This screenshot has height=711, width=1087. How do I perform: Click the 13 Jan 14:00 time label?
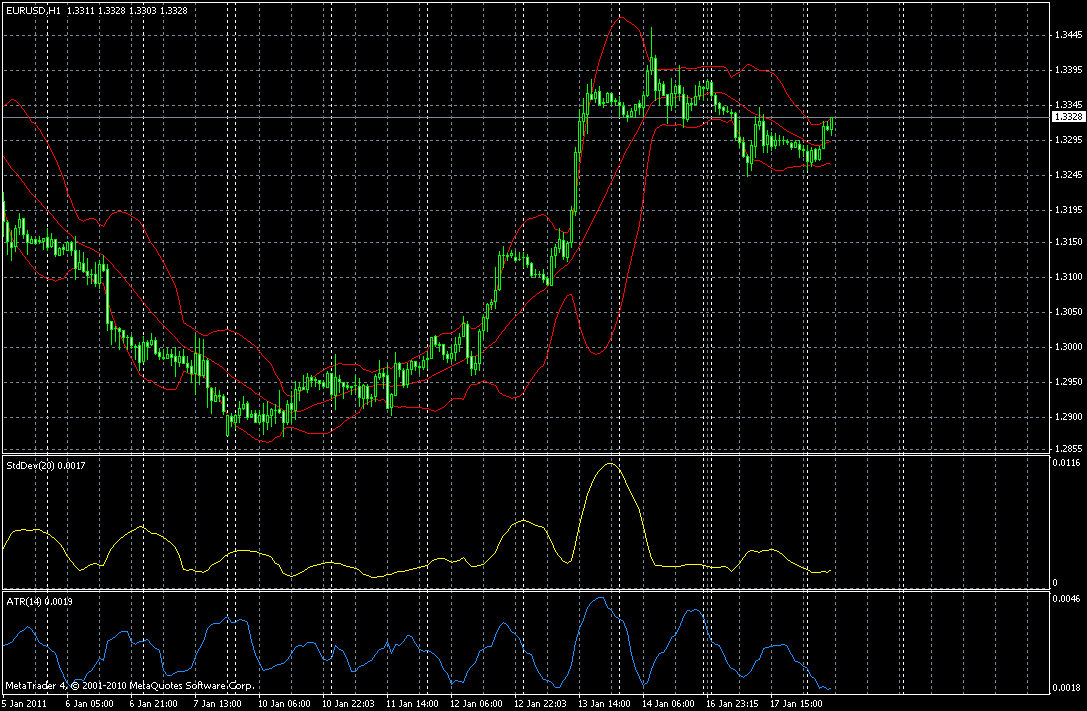click(604, 703)
